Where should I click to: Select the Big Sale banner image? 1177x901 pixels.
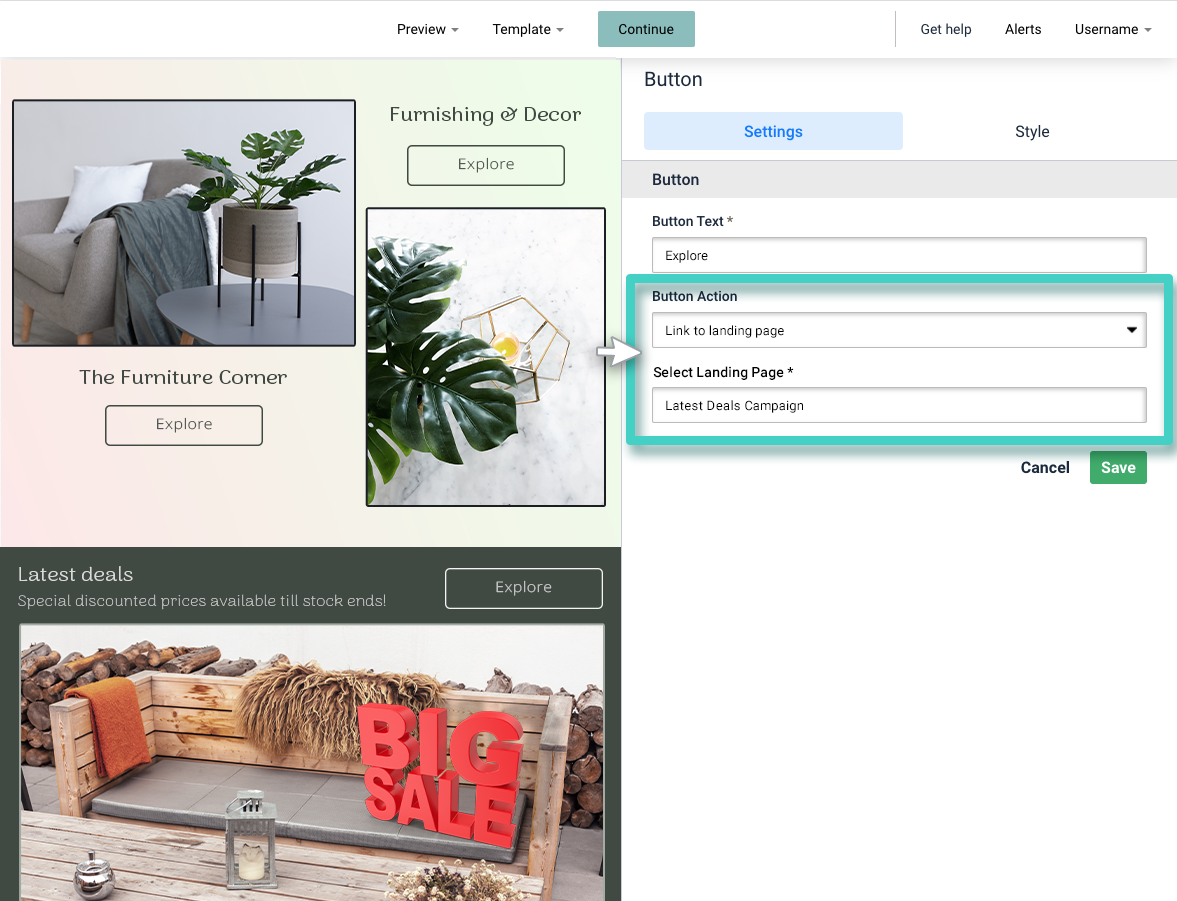click(312, 762)
